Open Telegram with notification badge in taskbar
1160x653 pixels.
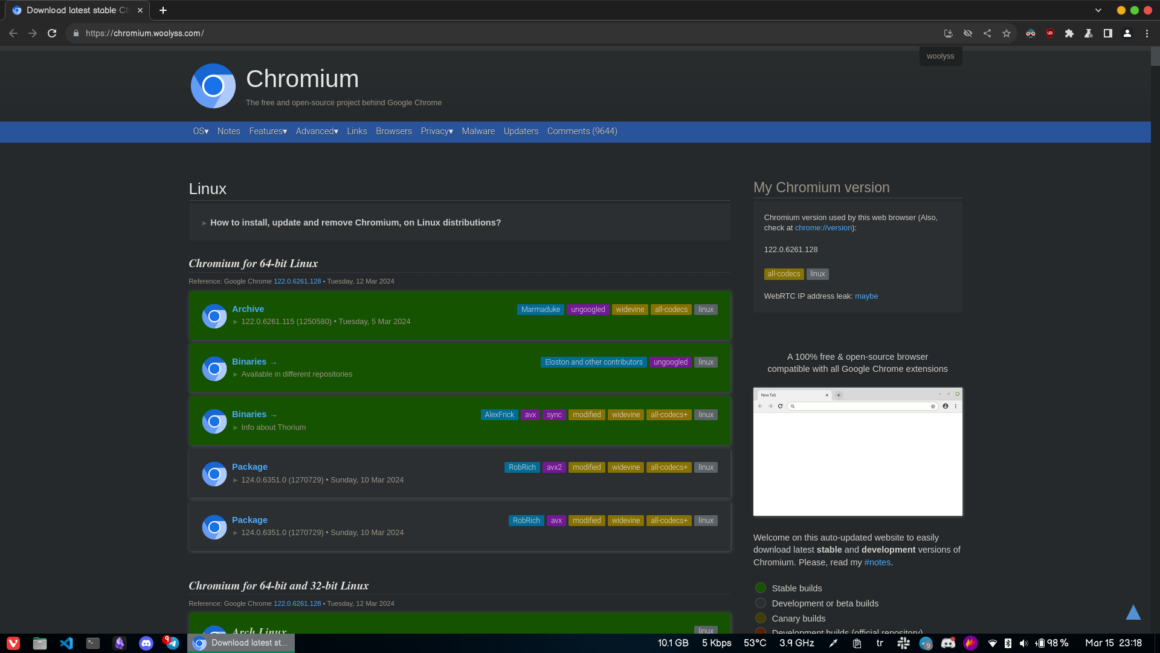(172, 643)
